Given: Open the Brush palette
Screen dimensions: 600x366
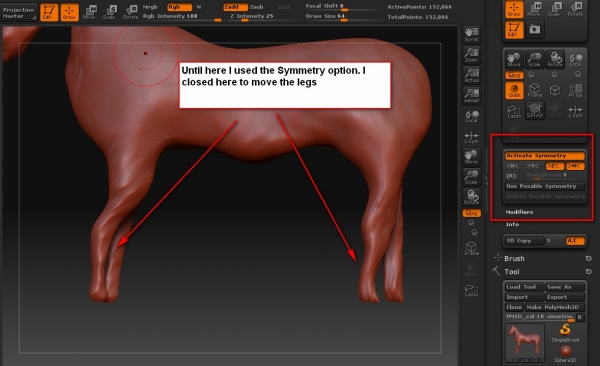Looking at the screenshot, I should [x=514, y=258].
